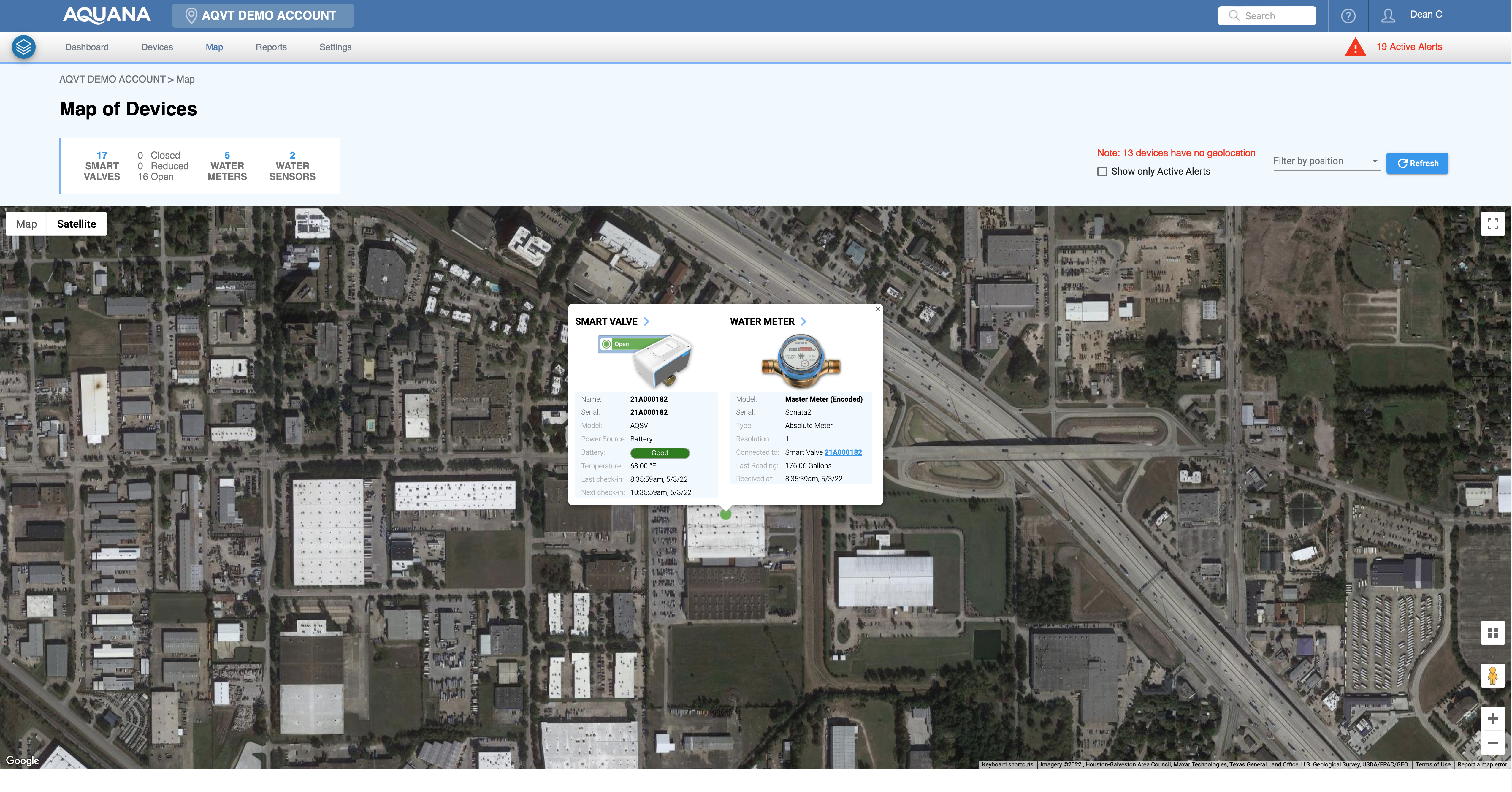The image size is (1512, 792).
Task: Open the help question mark icon
Action: point(1348,16)
